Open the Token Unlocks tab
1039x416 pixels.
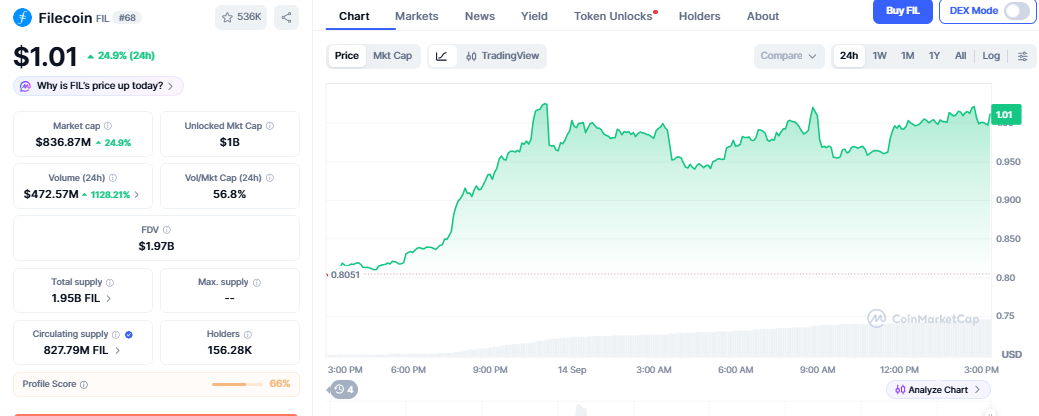point(614,17)
